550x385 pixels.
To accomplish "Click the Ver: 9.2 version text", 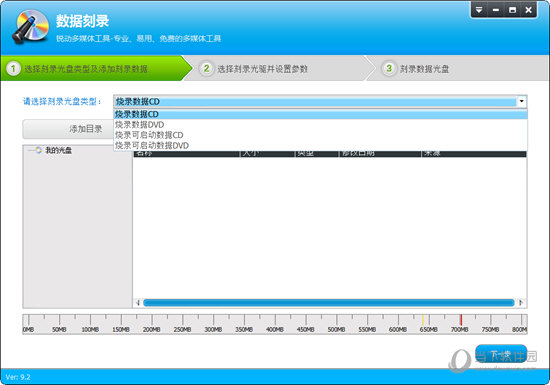I will (x=18, y=377).
